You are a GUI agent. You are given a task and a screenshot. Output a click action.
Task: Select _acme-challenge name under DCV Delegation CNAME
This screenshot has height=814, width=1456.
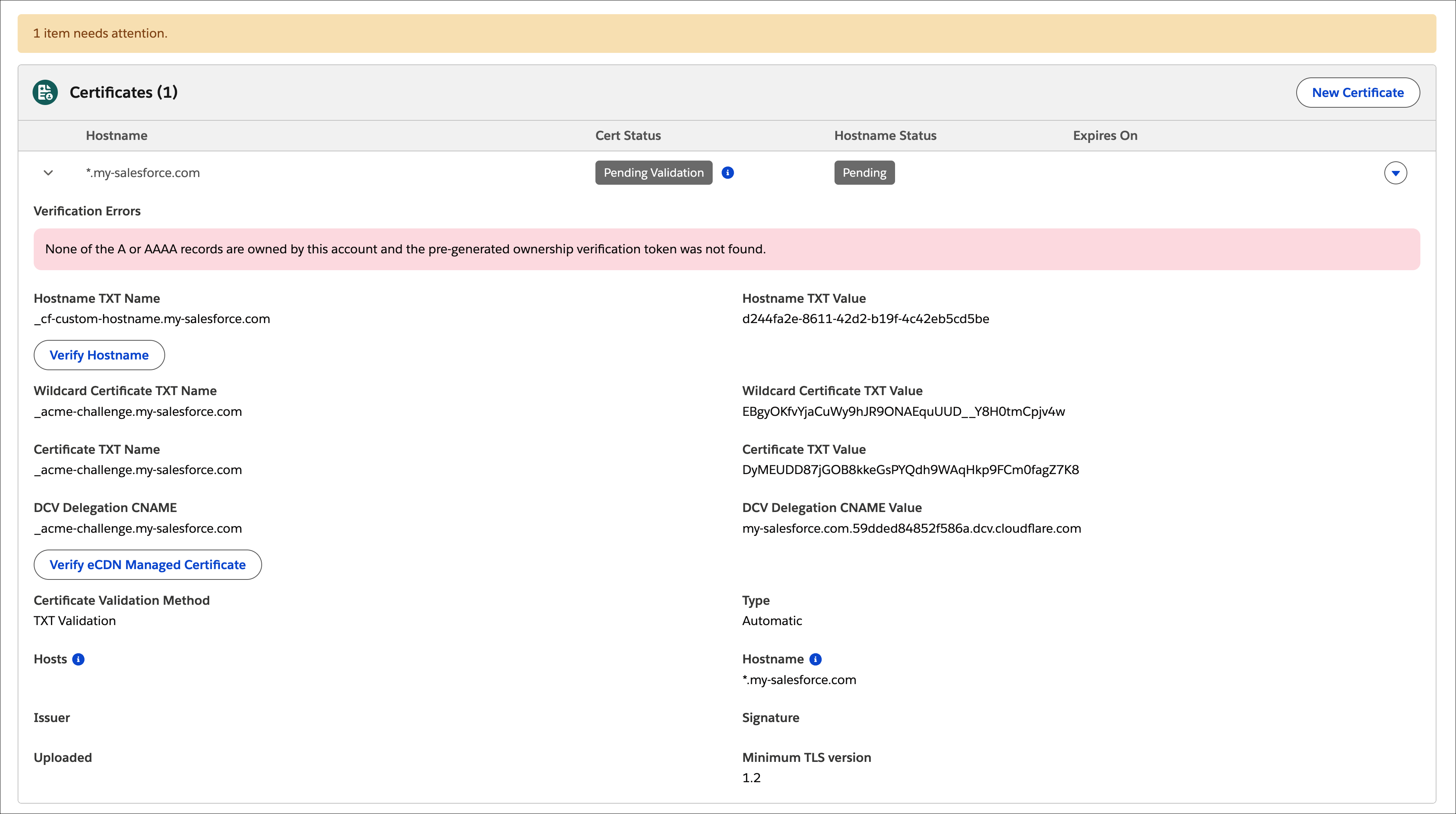(138, 528)
